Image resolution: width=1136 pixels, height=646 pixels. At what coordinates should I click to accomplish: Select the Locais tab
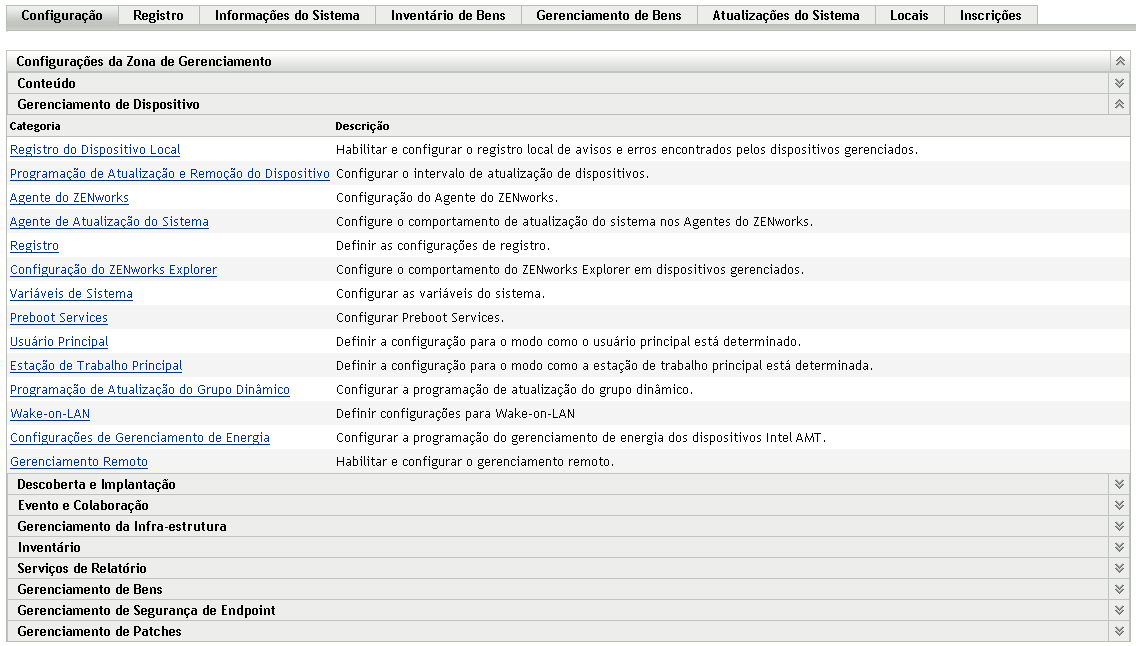908,15
